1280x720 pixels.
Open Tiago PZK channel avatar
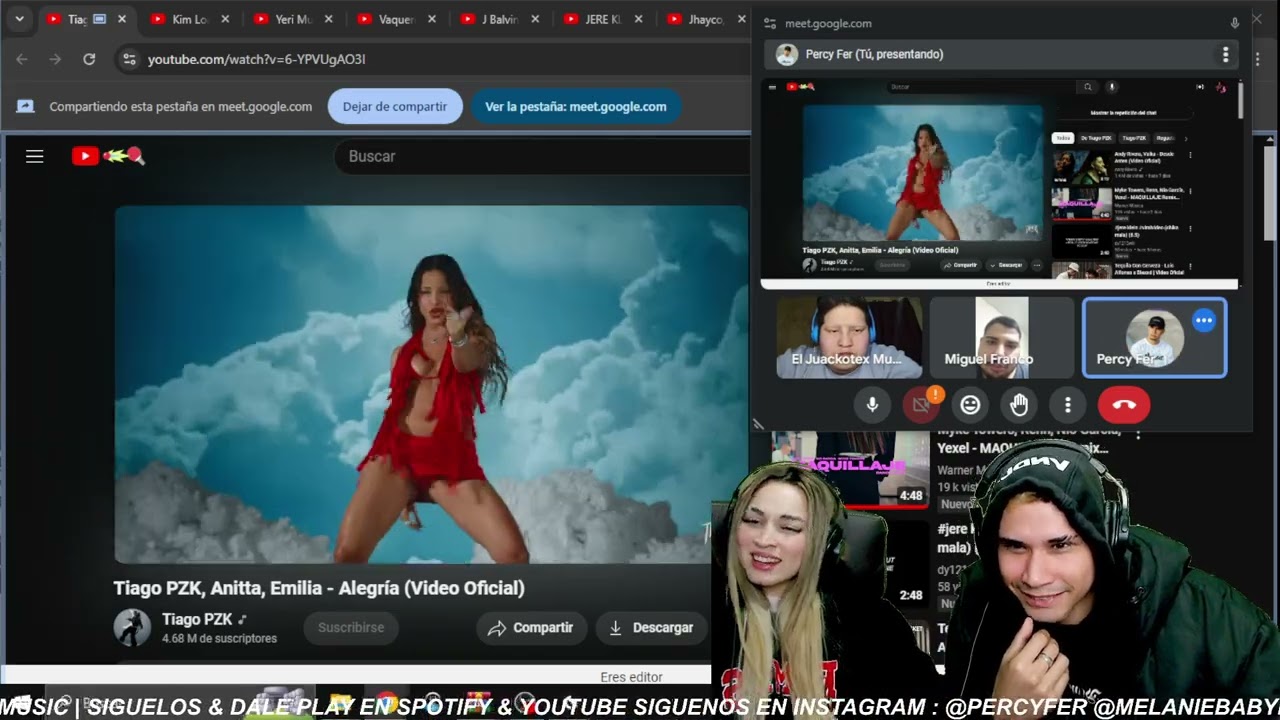click(x=132, y=627)
